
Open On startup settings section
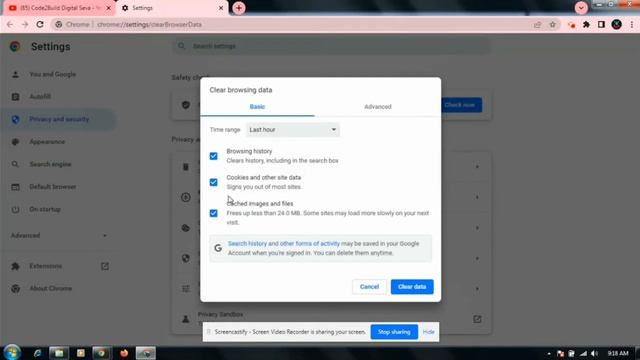pos(45,209)
